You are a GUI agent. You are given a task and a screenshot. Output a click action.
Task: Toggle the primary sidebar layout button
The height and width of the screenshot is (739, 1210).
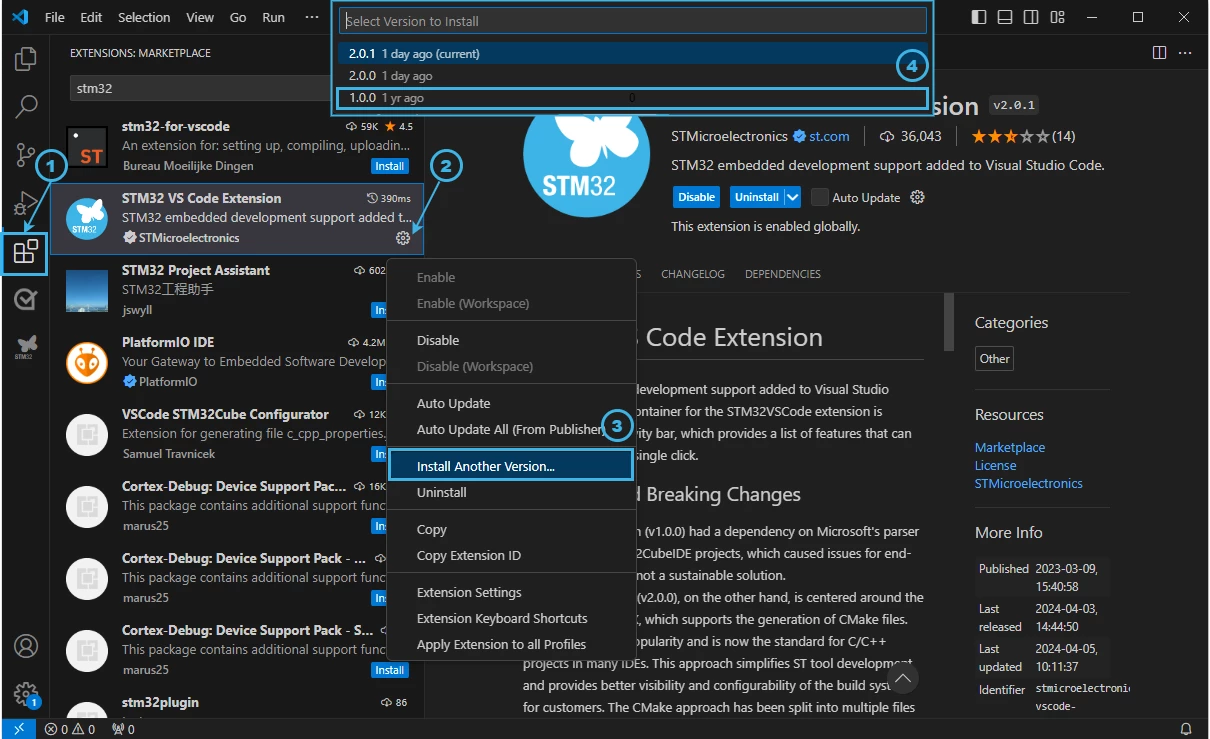click(979, 17)
